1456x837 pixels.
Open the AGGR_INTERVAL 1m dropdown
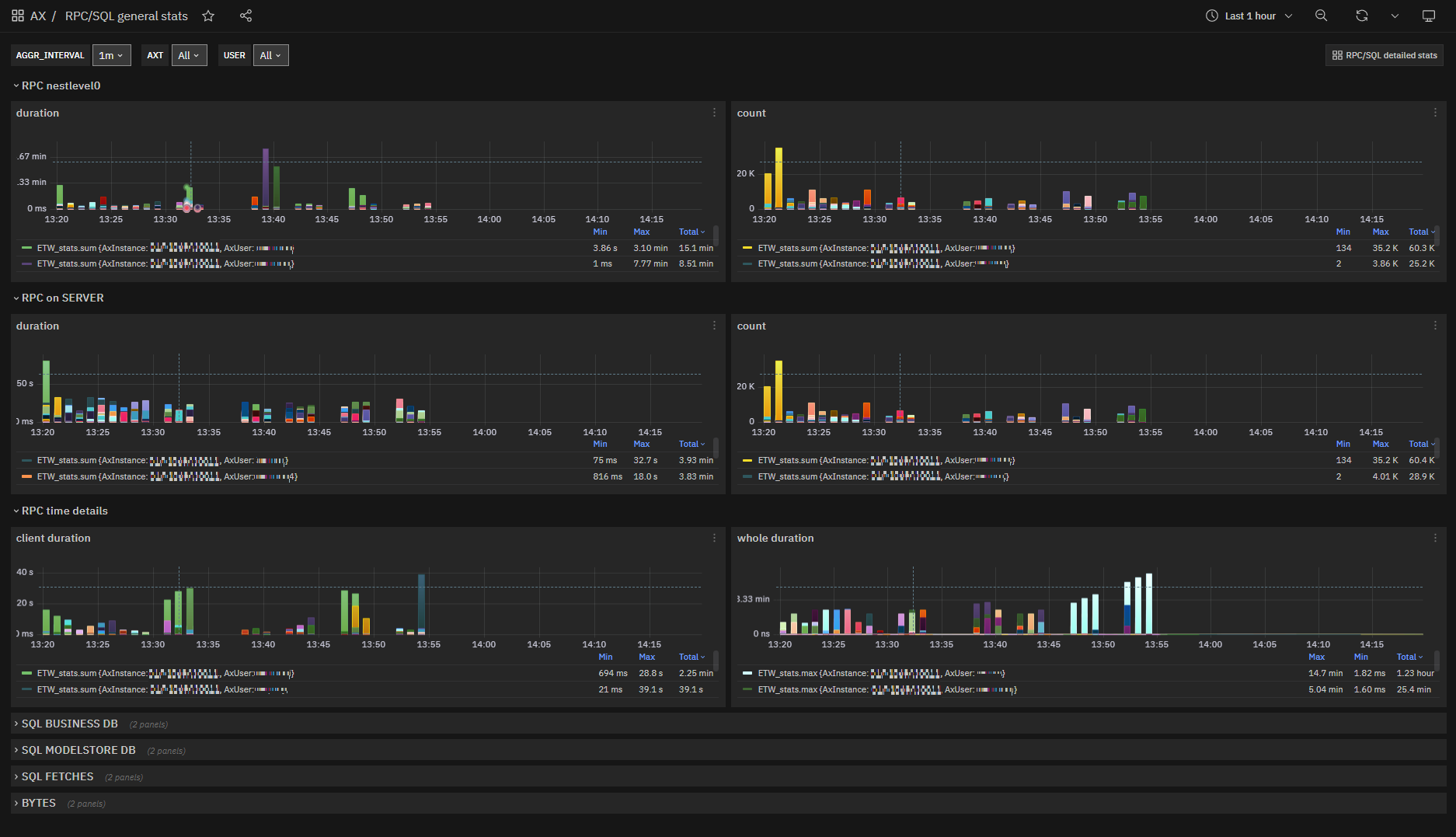(x=112, y=55)
